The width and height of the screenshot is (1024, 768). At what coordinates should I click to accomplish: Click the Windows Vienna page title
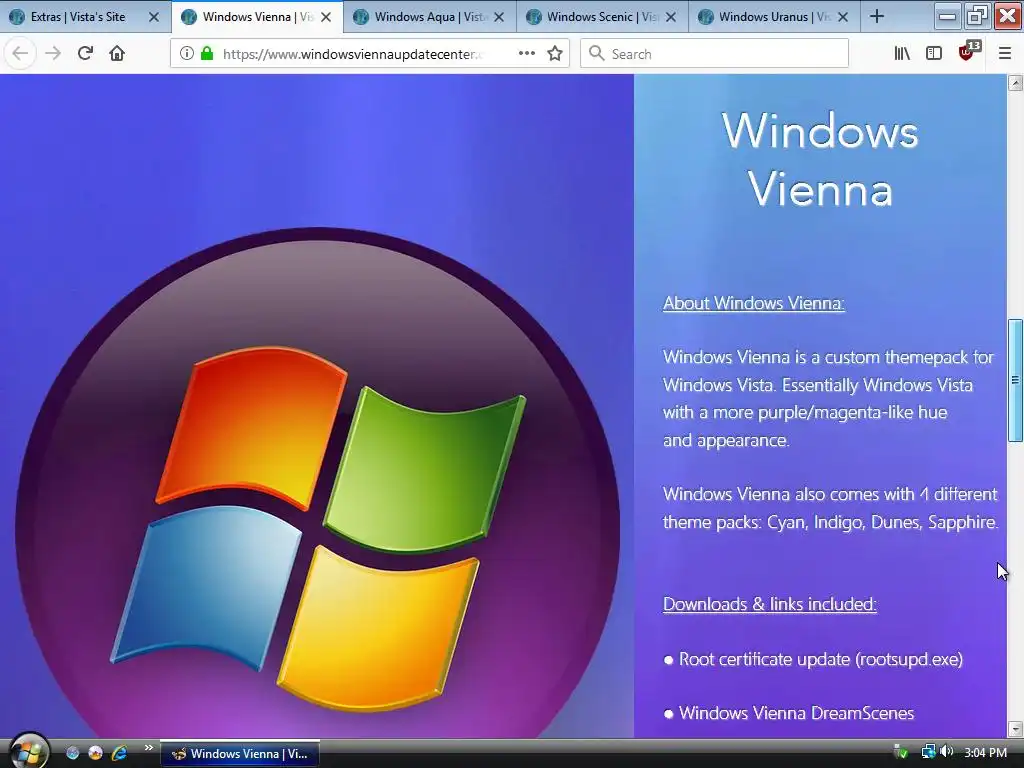[x=820, y=160]
